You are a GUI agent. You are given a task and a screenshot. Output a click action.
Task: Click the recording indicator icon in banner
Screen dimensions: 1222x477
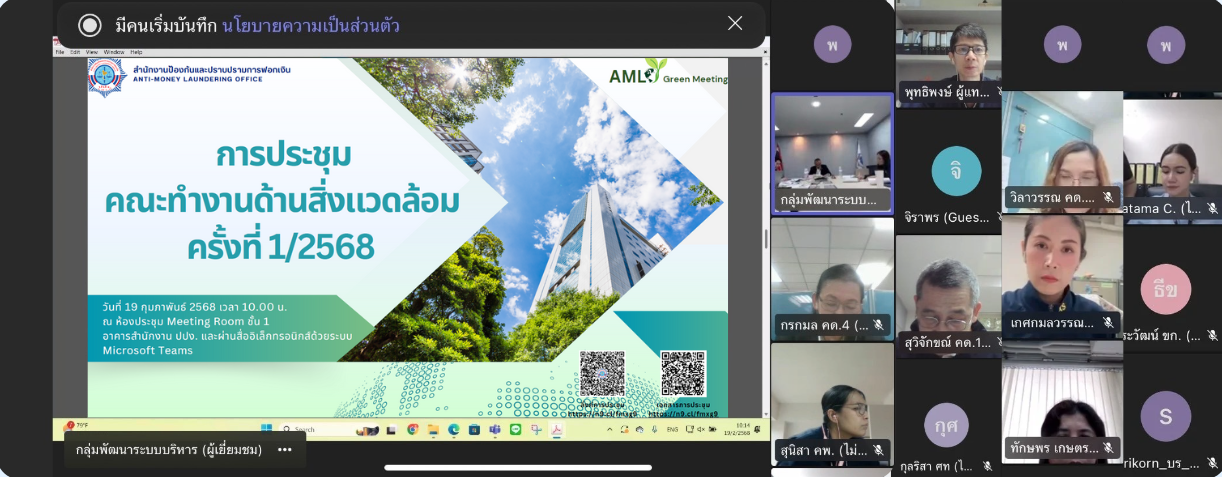(90, 25)
